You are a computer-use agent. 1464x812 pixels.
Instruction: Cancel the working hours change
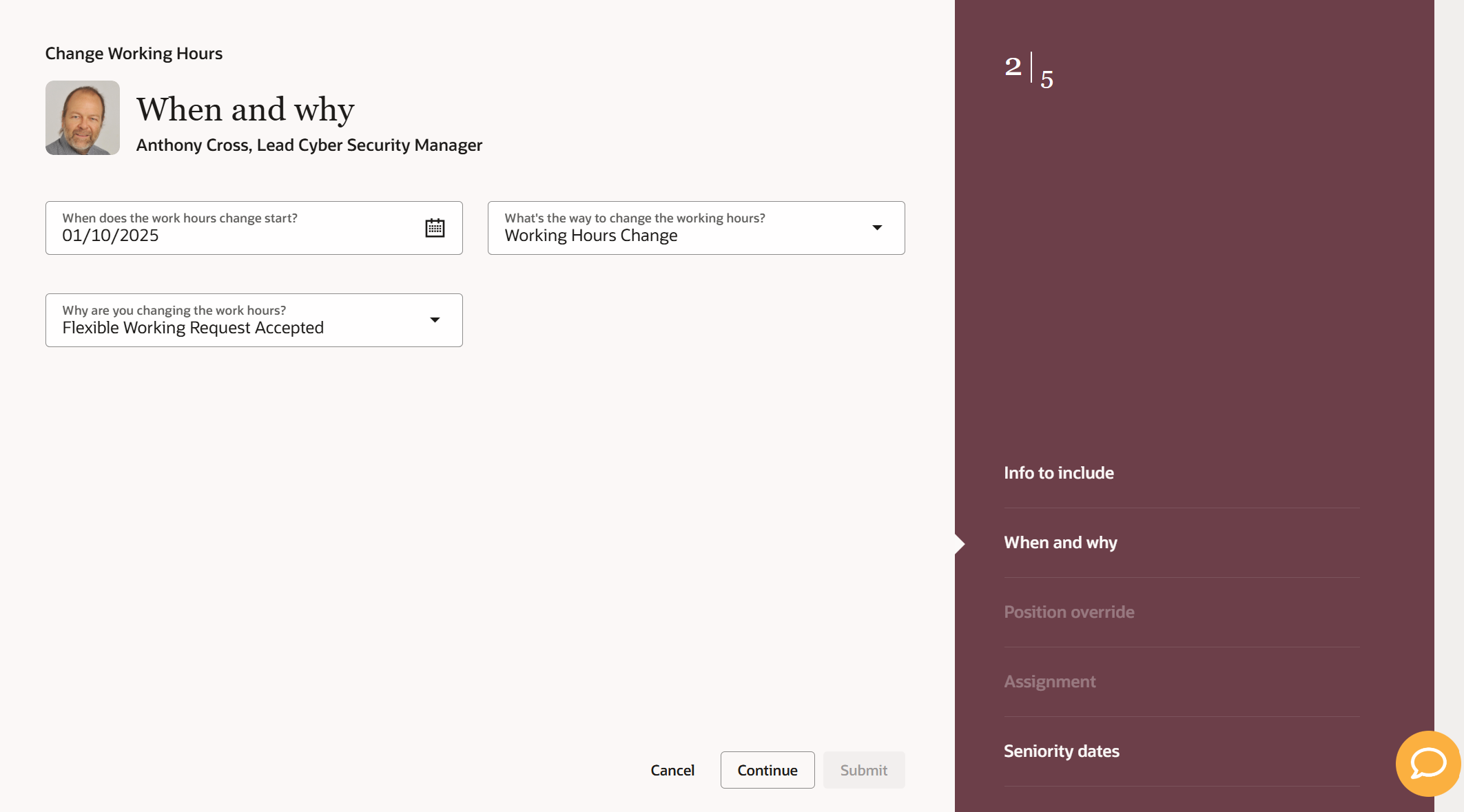672,770
